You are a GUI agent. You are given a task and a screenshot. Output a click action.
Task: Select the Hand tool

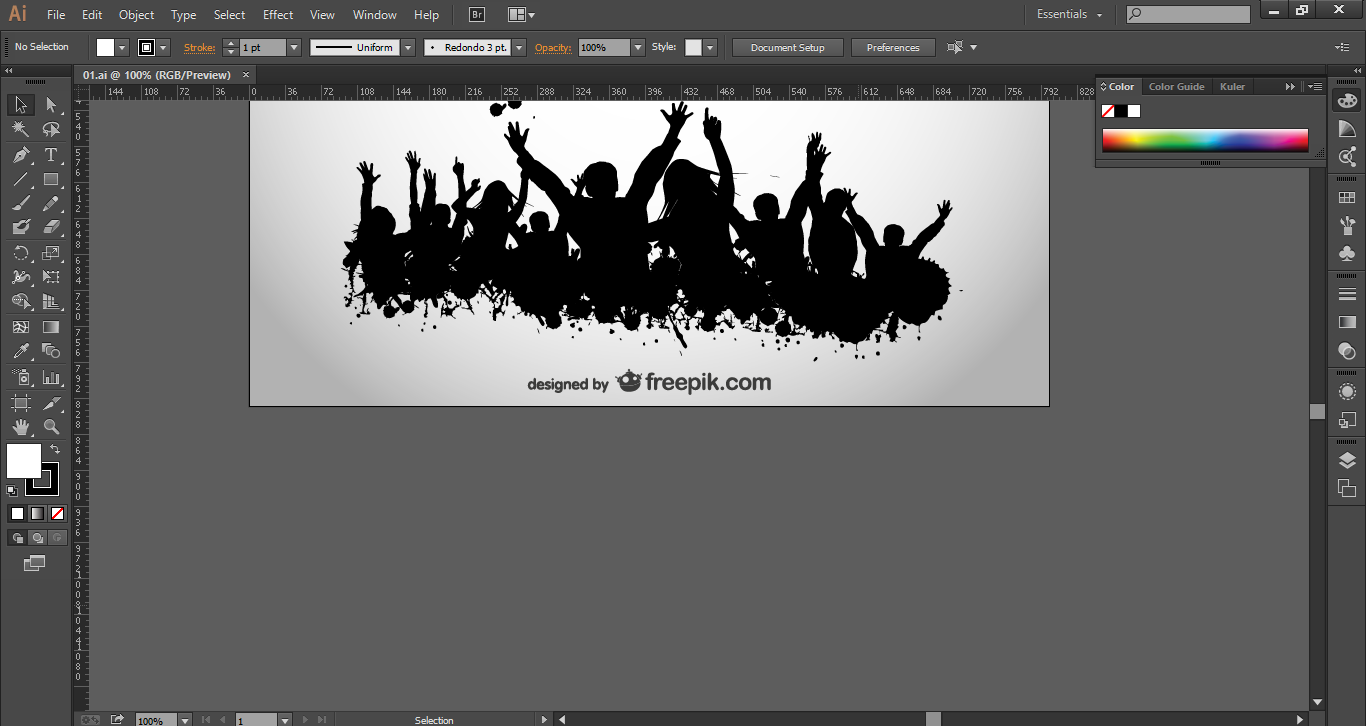pyautogui.click(x=20, y=427)
